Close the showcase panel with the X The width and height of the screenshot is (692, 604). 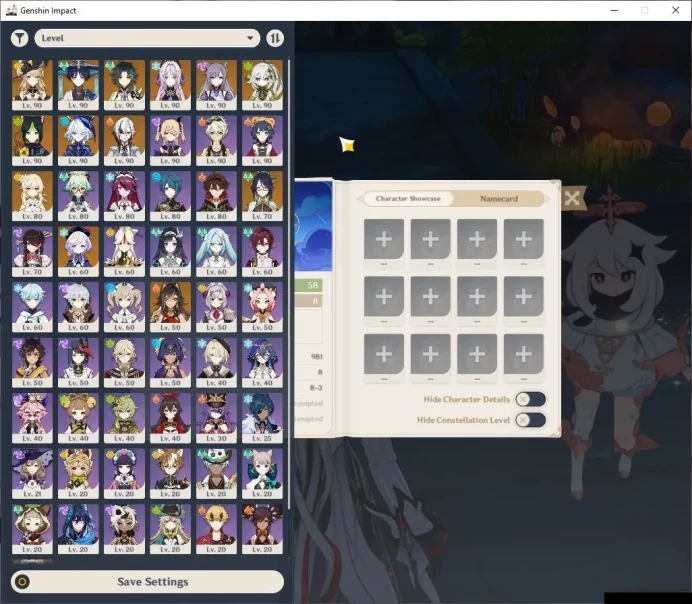[572, 198]
